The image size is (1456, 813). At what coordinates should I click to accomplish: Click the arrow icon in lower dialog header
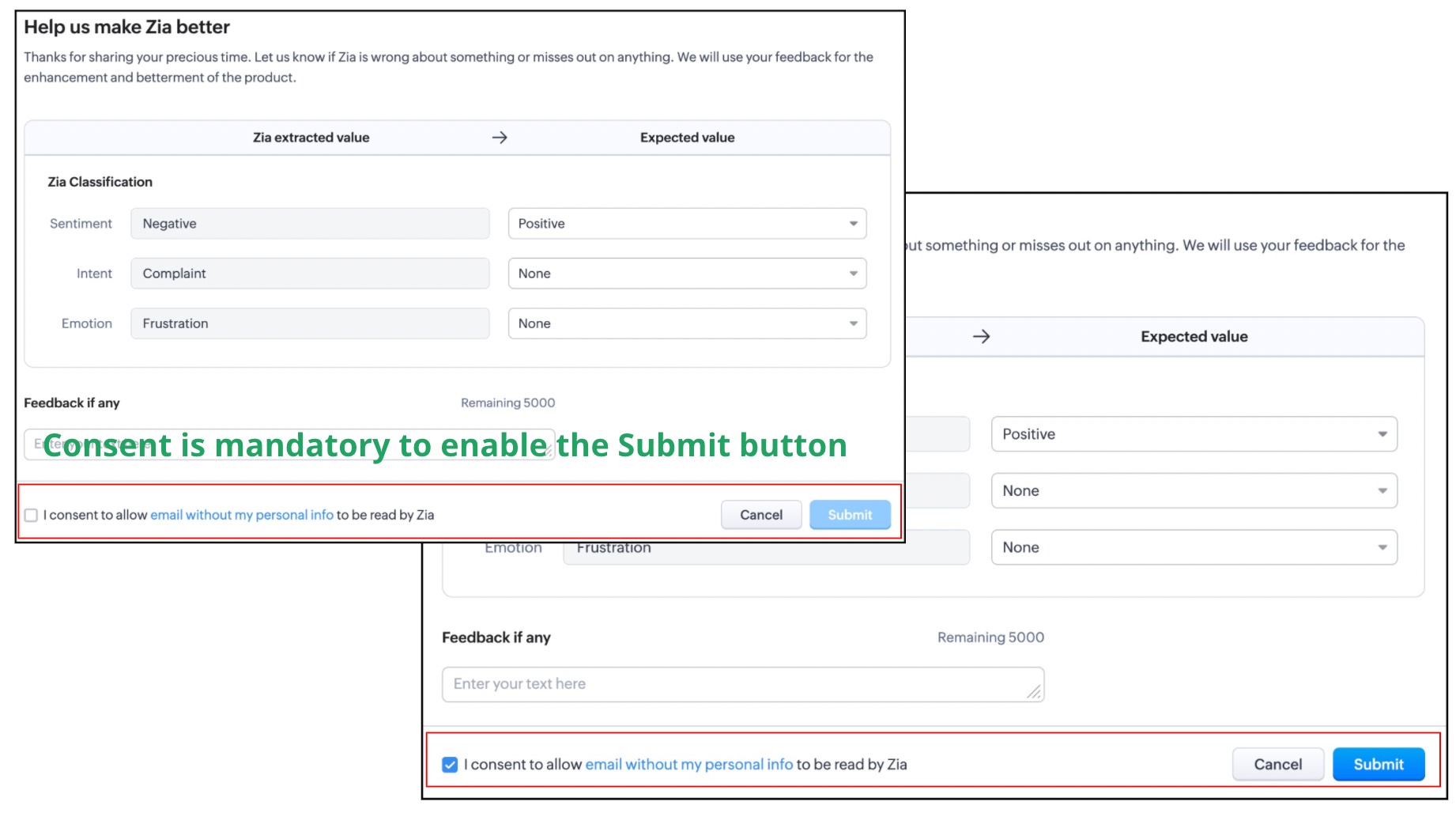pyautogui.click(x=981, y=337)
